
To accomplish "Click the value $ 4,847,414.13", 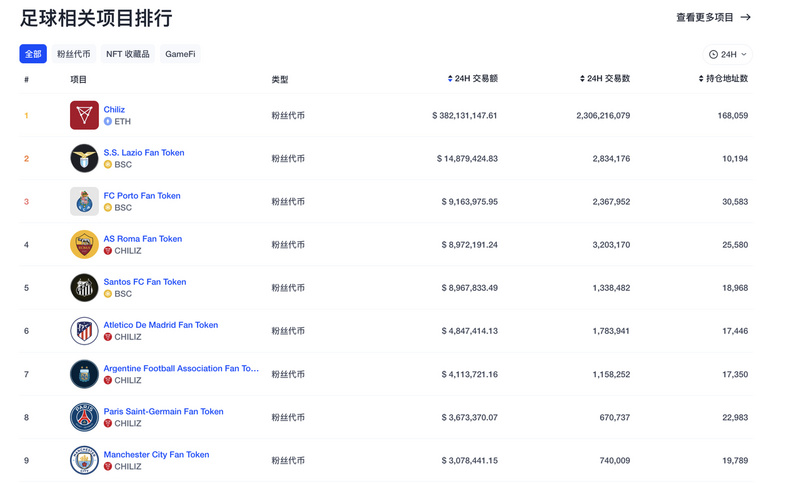I will (470, 331).
